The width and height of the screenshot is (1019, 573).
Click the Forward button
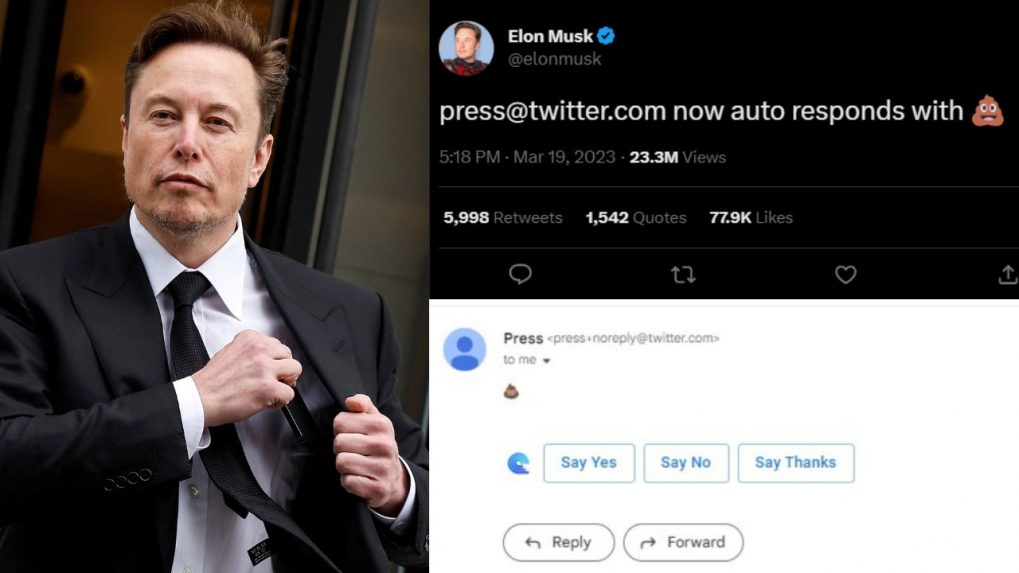tap(683, 542)
